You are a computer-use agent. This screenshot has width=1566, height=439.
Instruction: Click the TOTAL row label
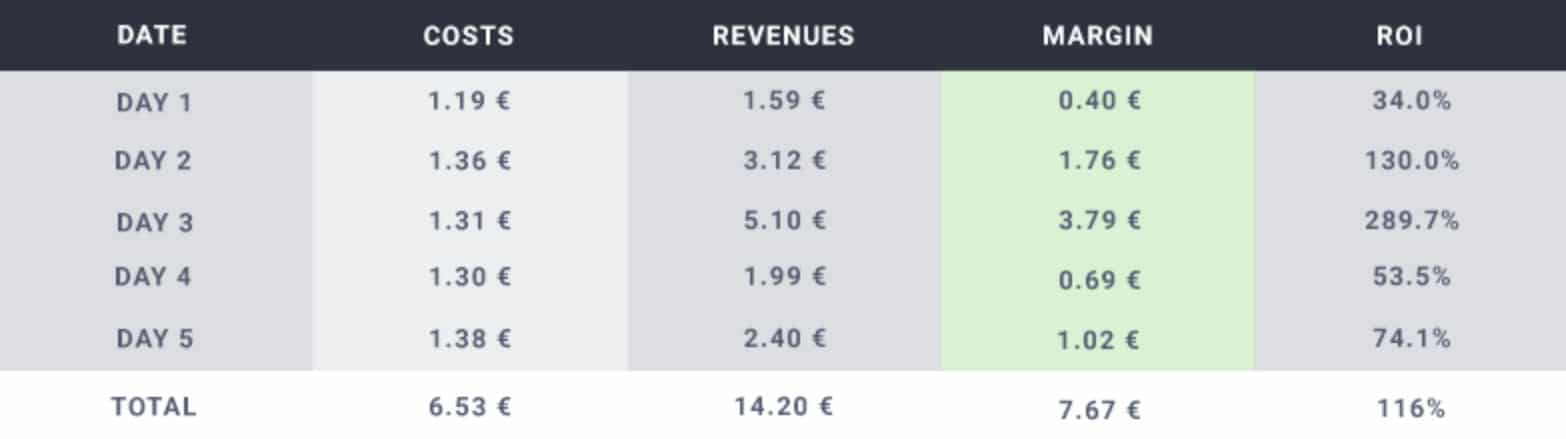154,407
